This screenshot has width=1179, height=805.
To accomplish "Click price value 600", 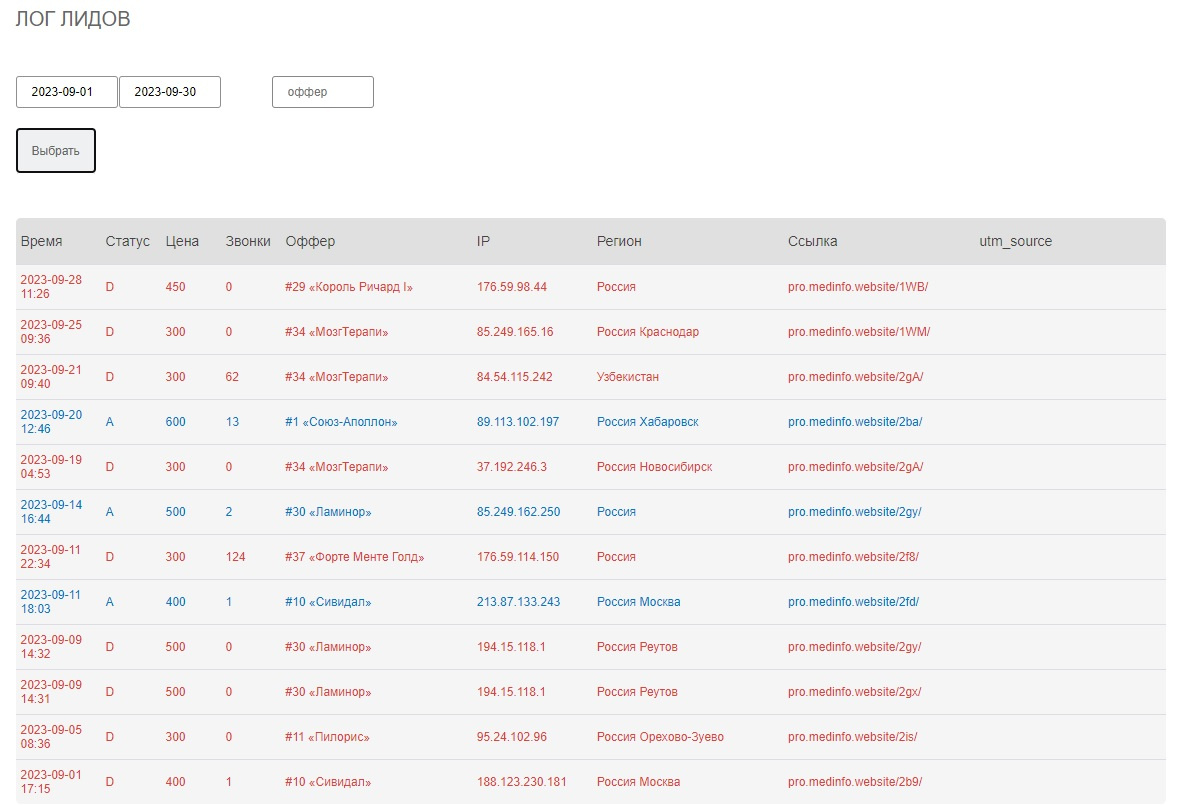I will coord(175,422).
